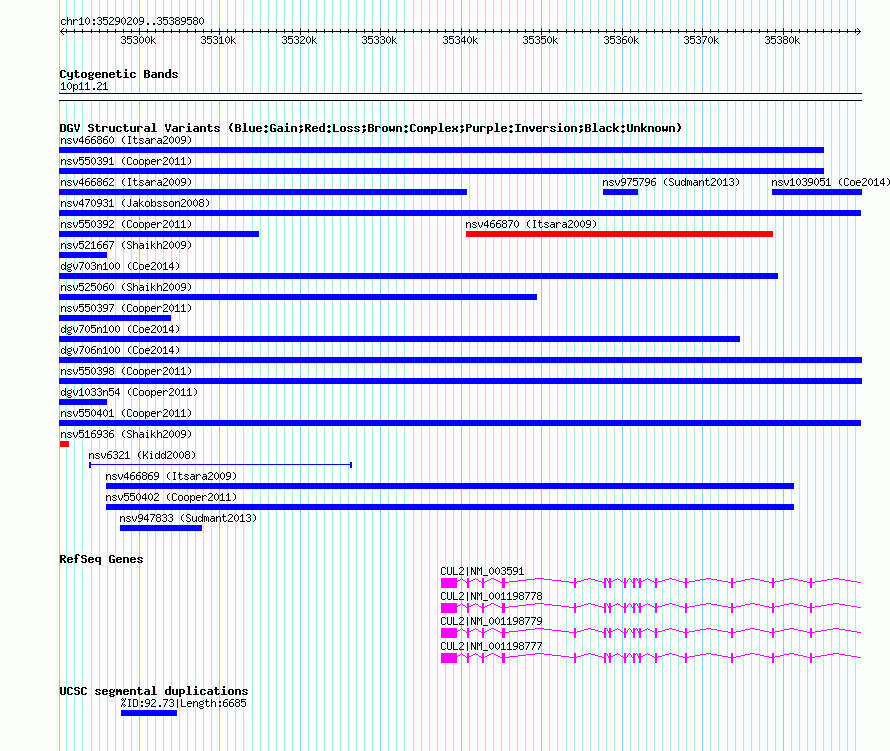The image size is (890, 751).
Task: Click the CUL2|NM_003591 label
Action: tap(482, 571)
